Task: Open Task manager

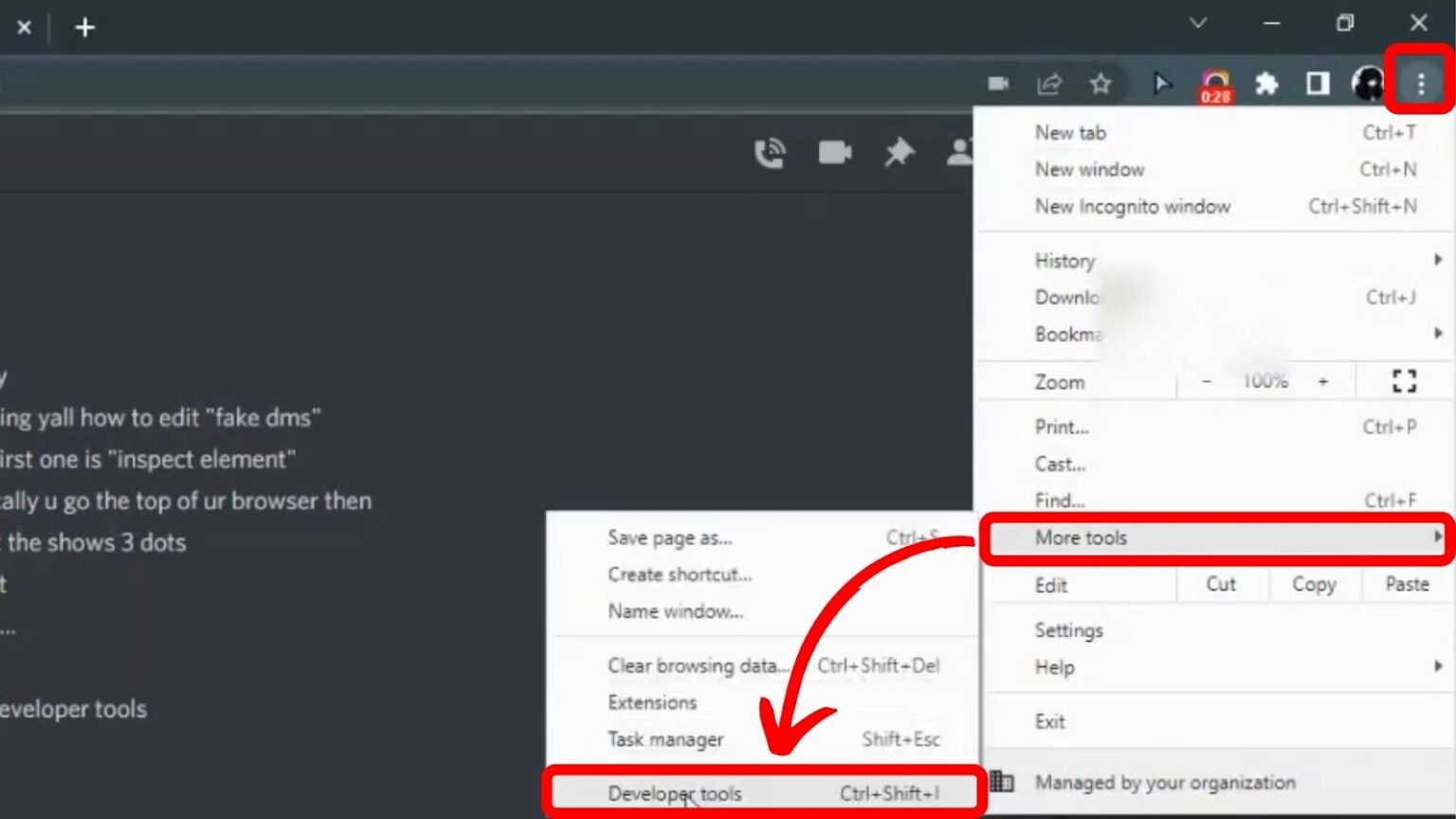Action: pyautogui.click(x=665, y=739)
